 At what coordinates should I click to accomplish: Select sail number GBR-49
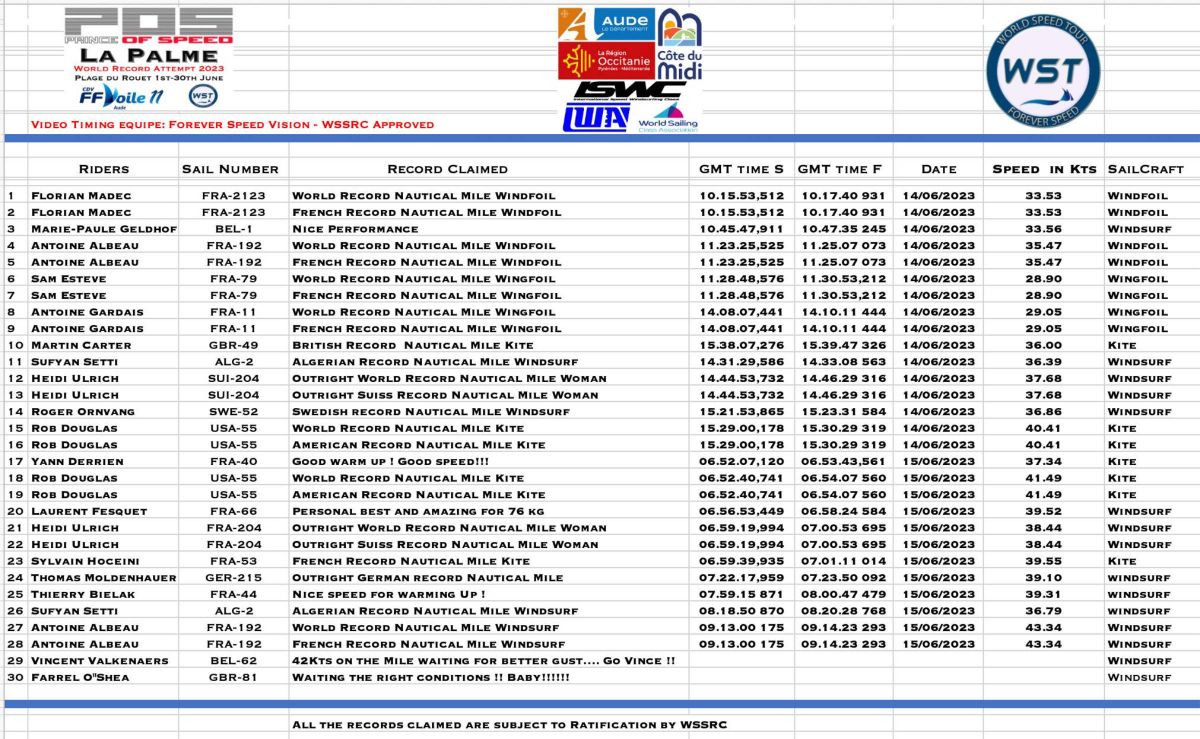click(x=233, y=345)
